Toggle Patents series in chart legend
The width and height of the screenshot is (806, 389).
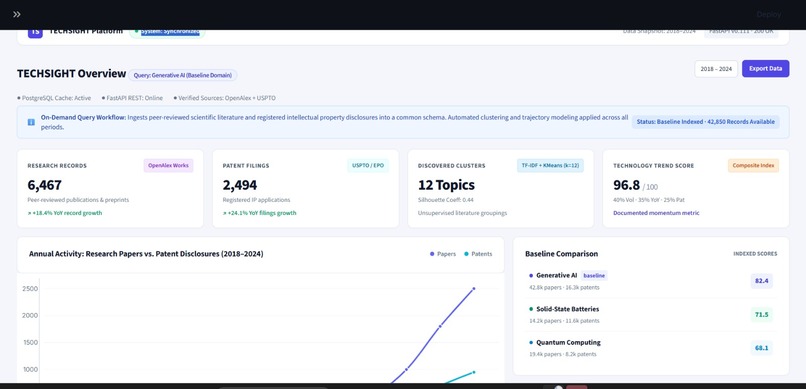coord(478,254)
